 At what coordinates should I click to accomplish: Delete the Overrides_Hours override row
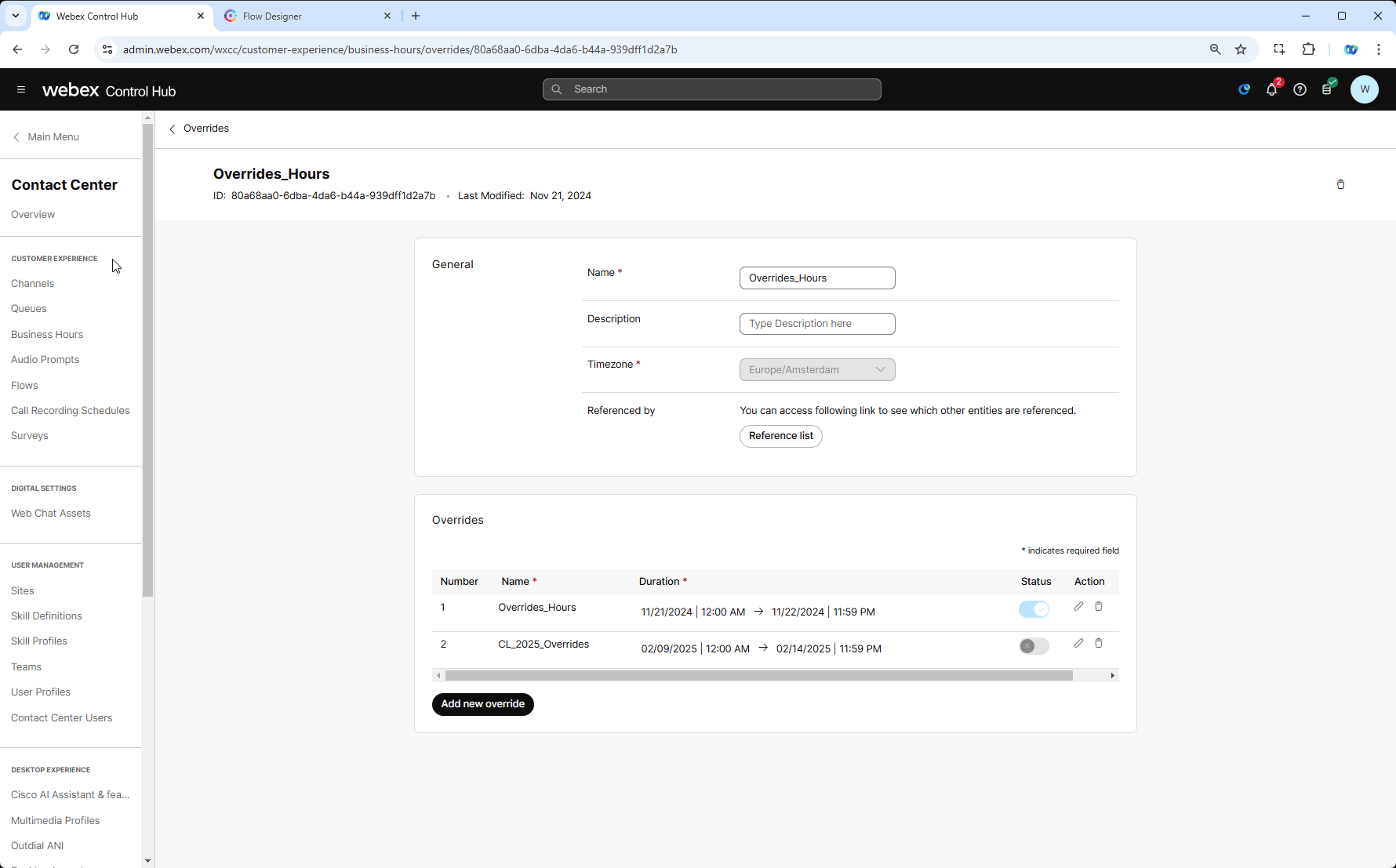point(1099,606)
